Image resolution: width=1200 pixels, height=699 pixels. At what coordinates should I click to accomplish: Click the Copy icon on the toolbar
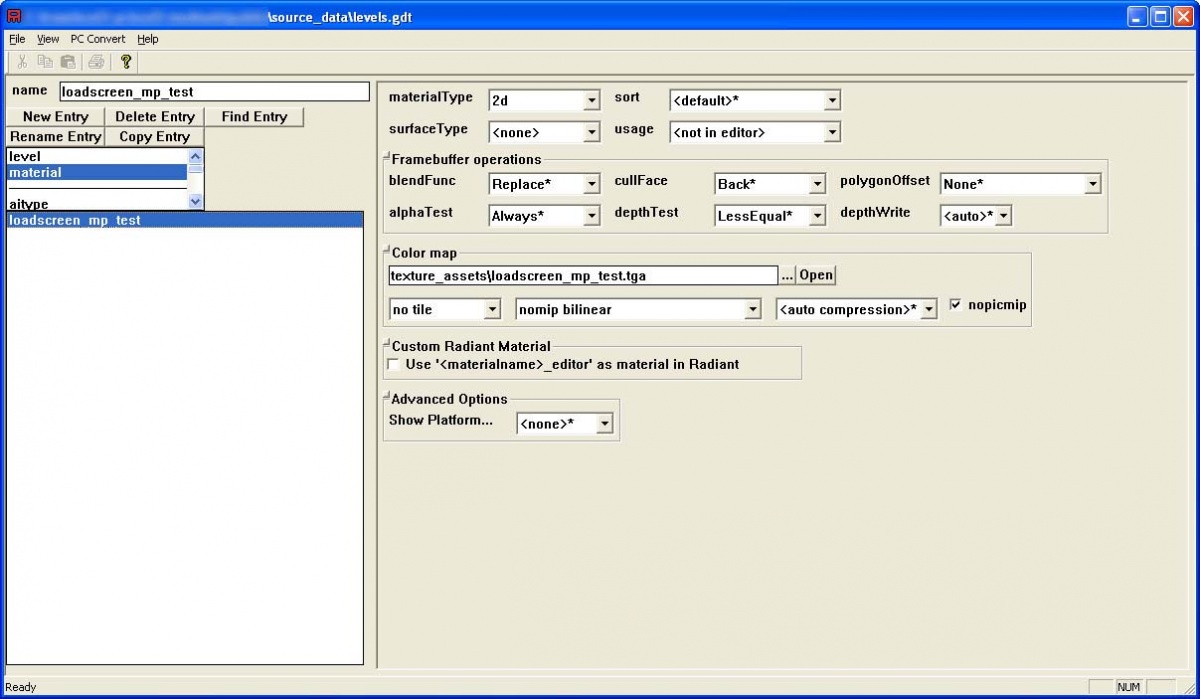[44, 61]
